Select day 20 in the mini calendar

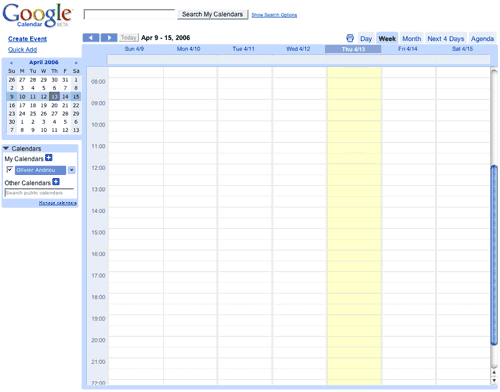click(x=54, y=105)
